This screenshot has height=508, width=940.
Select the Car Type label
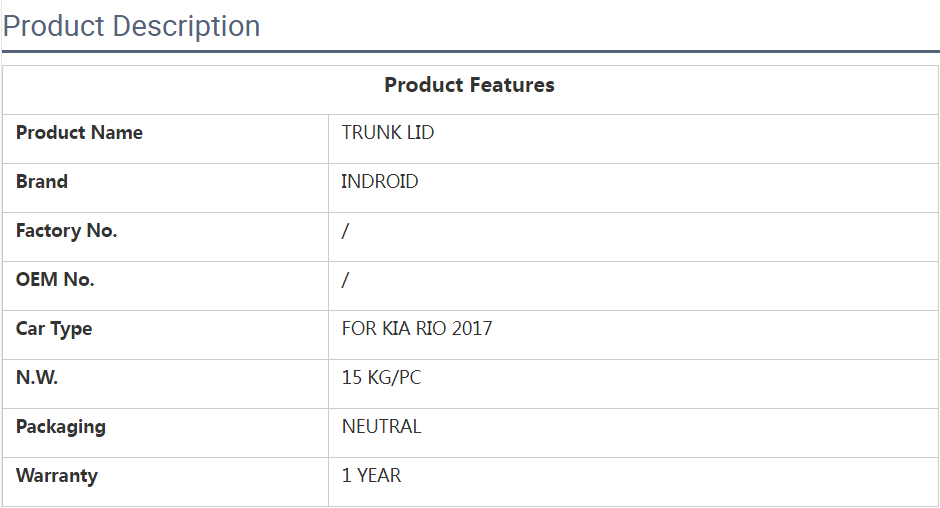click(54, 329)
